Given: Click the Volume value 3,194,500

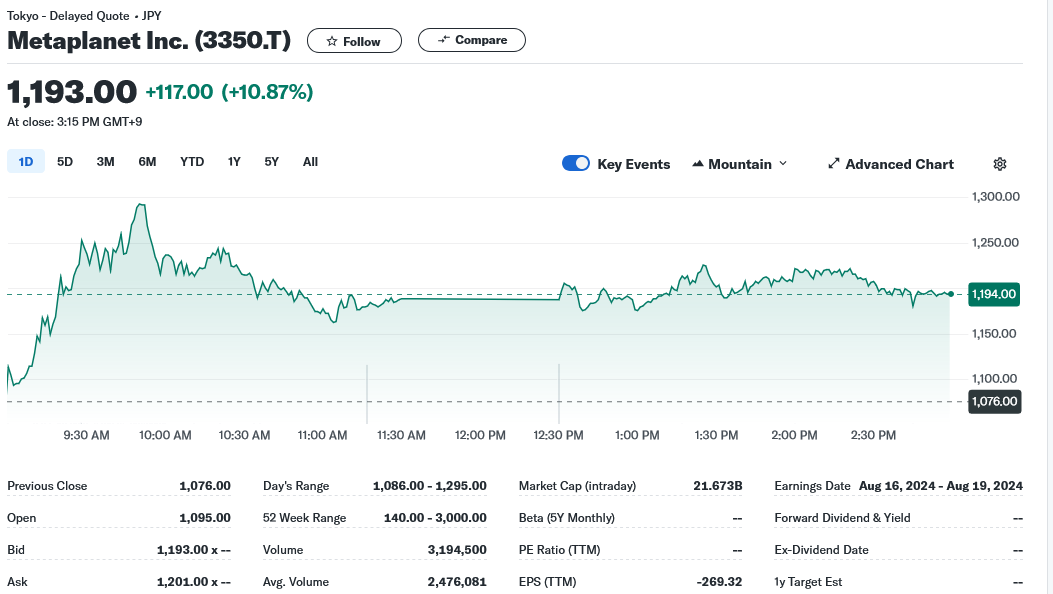Looking at the screenshot, I should click(x=457, y=550).
